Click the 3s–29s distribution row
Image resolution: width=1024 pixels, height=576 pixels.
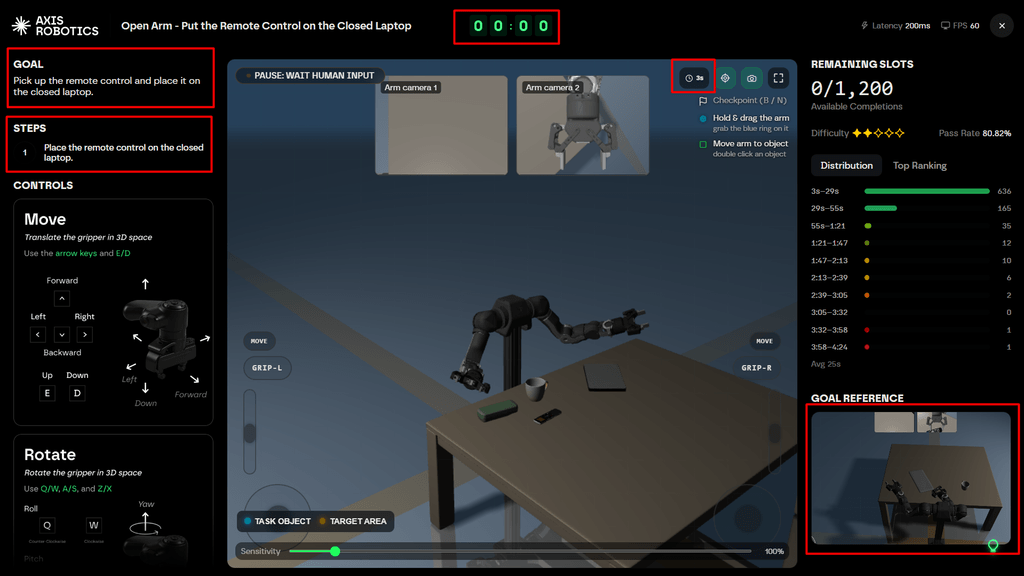911,191
